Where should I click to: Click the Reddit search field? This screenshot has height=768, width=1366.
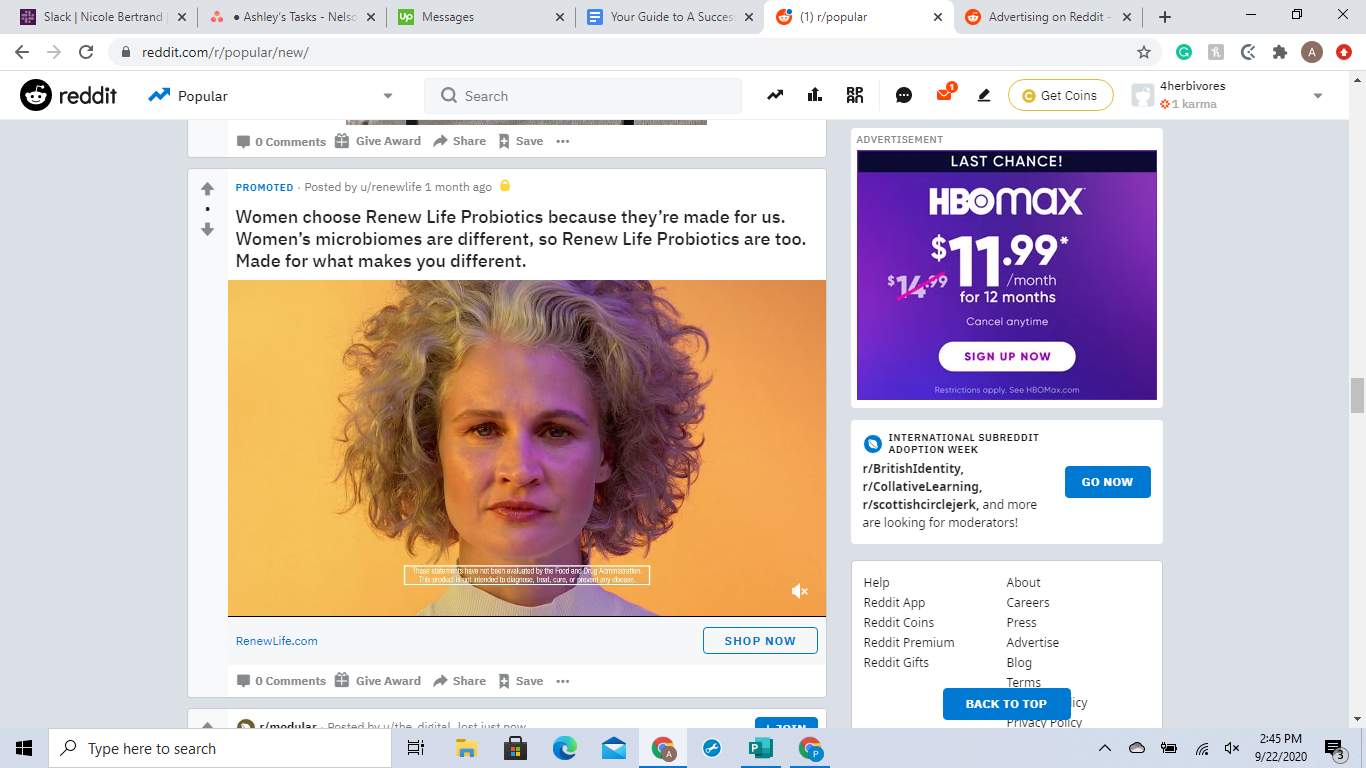pos(583,96)
